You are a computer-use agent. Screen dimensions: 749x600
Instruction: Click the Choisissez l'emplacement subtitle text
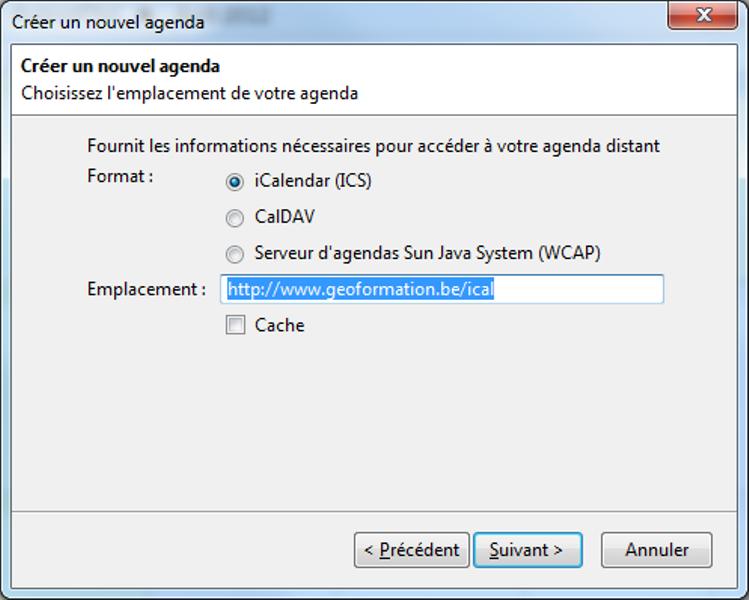(190, 93)
